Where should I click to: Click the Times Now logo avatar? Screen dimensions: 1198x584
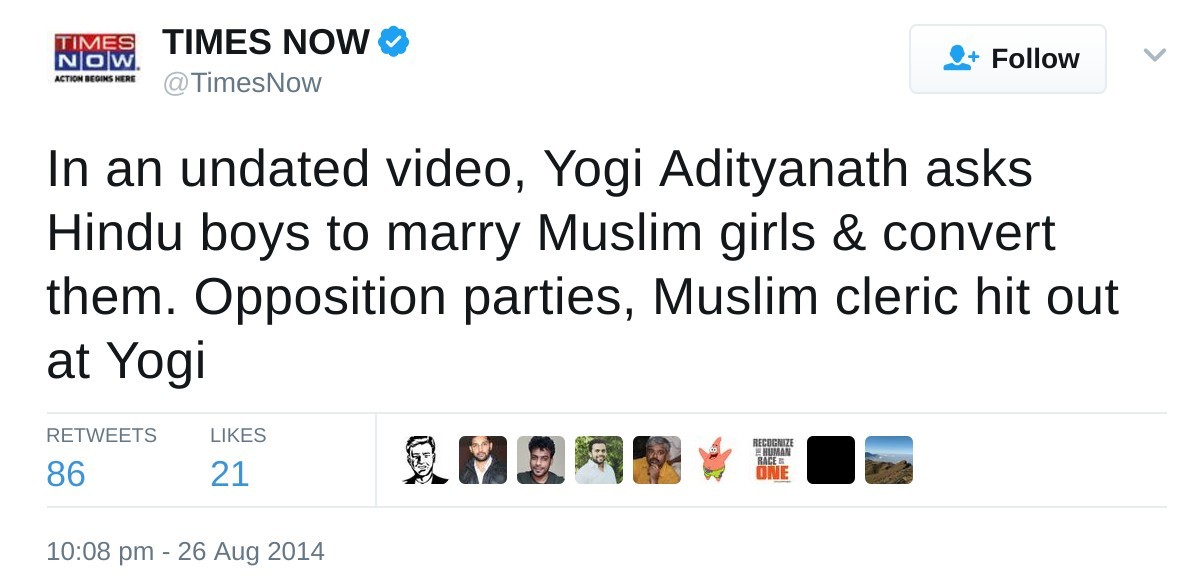[x=94, y=58]
